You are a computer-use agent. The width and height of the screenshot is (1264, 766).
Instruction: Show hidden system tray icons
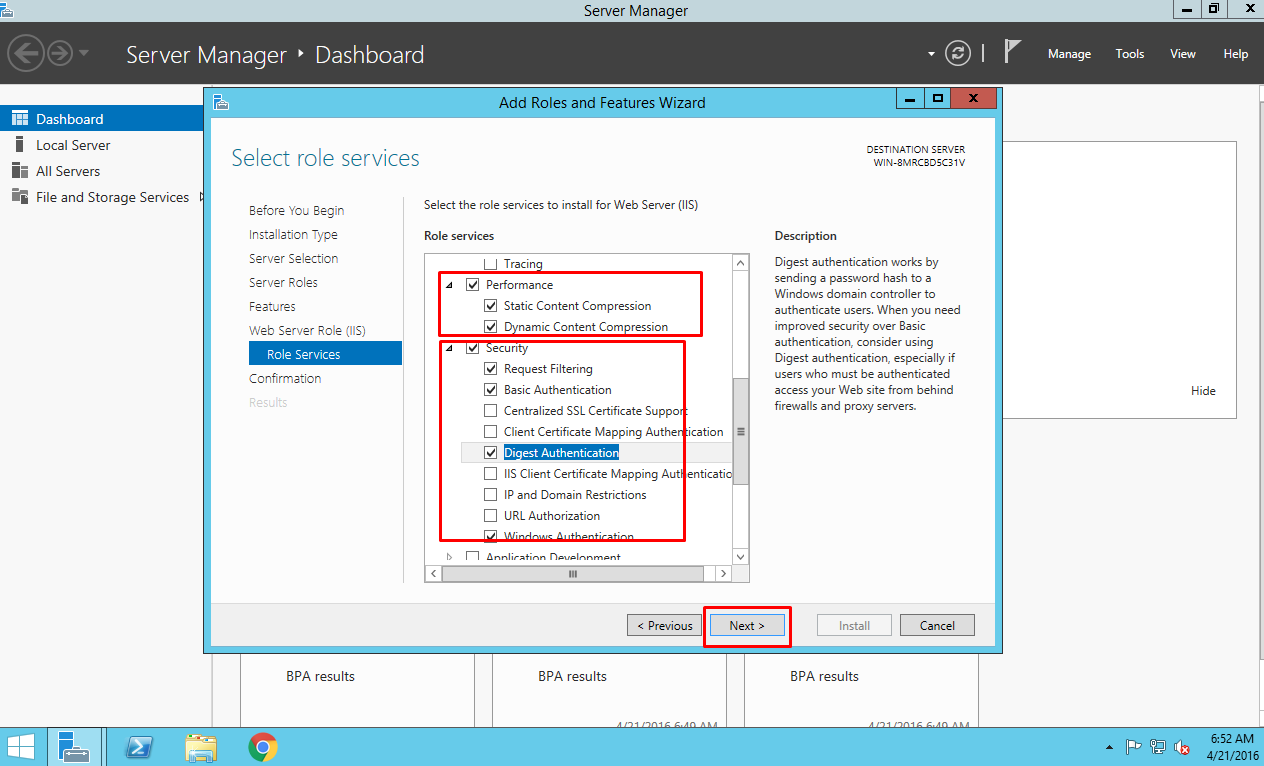click(1110, 746)
